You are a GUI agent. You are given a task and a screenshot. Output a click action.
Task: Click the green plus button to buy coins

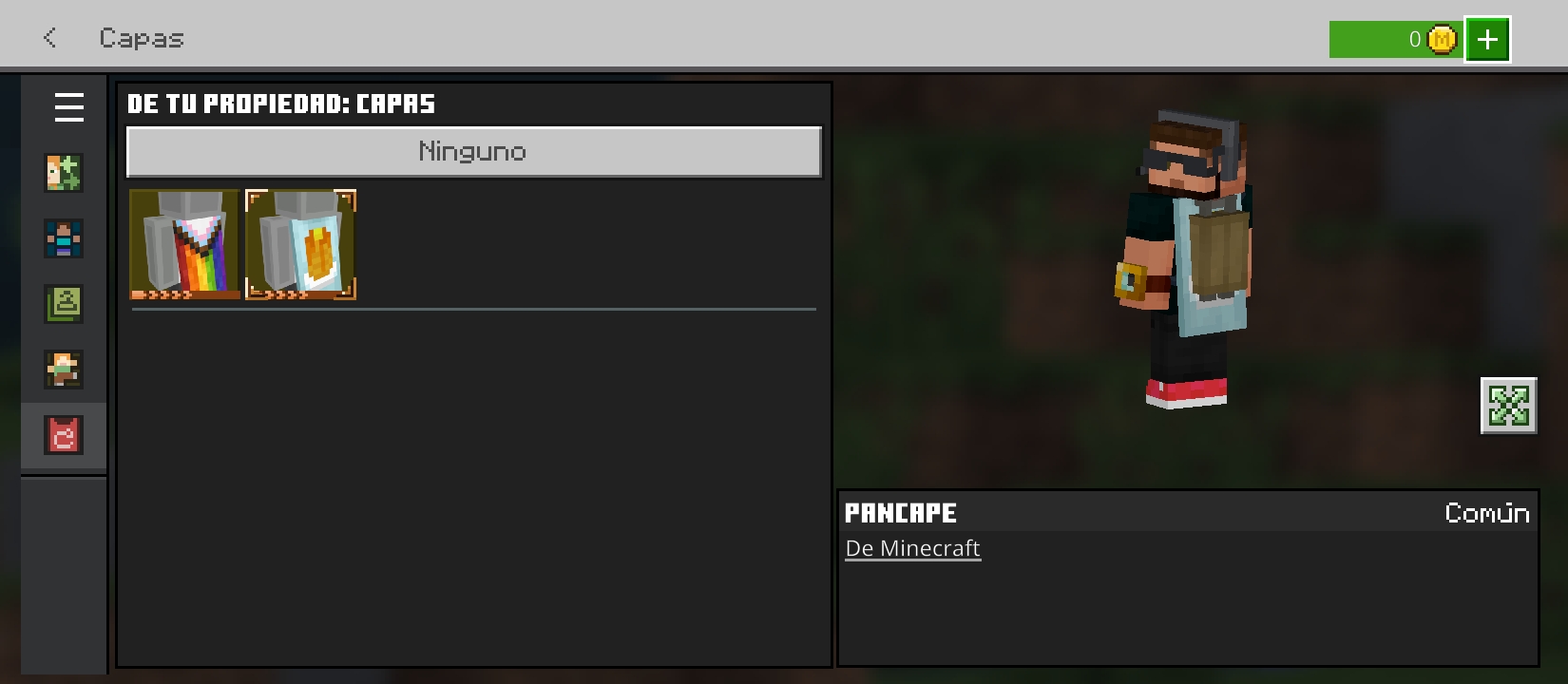click(x=1487, y=39)
